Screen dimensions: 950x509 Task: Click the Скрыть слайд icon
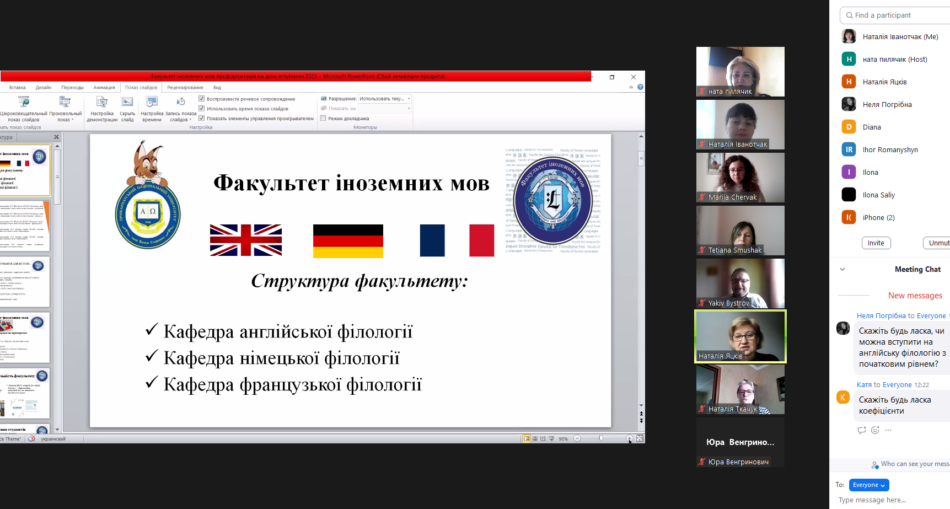click(127, 103)
